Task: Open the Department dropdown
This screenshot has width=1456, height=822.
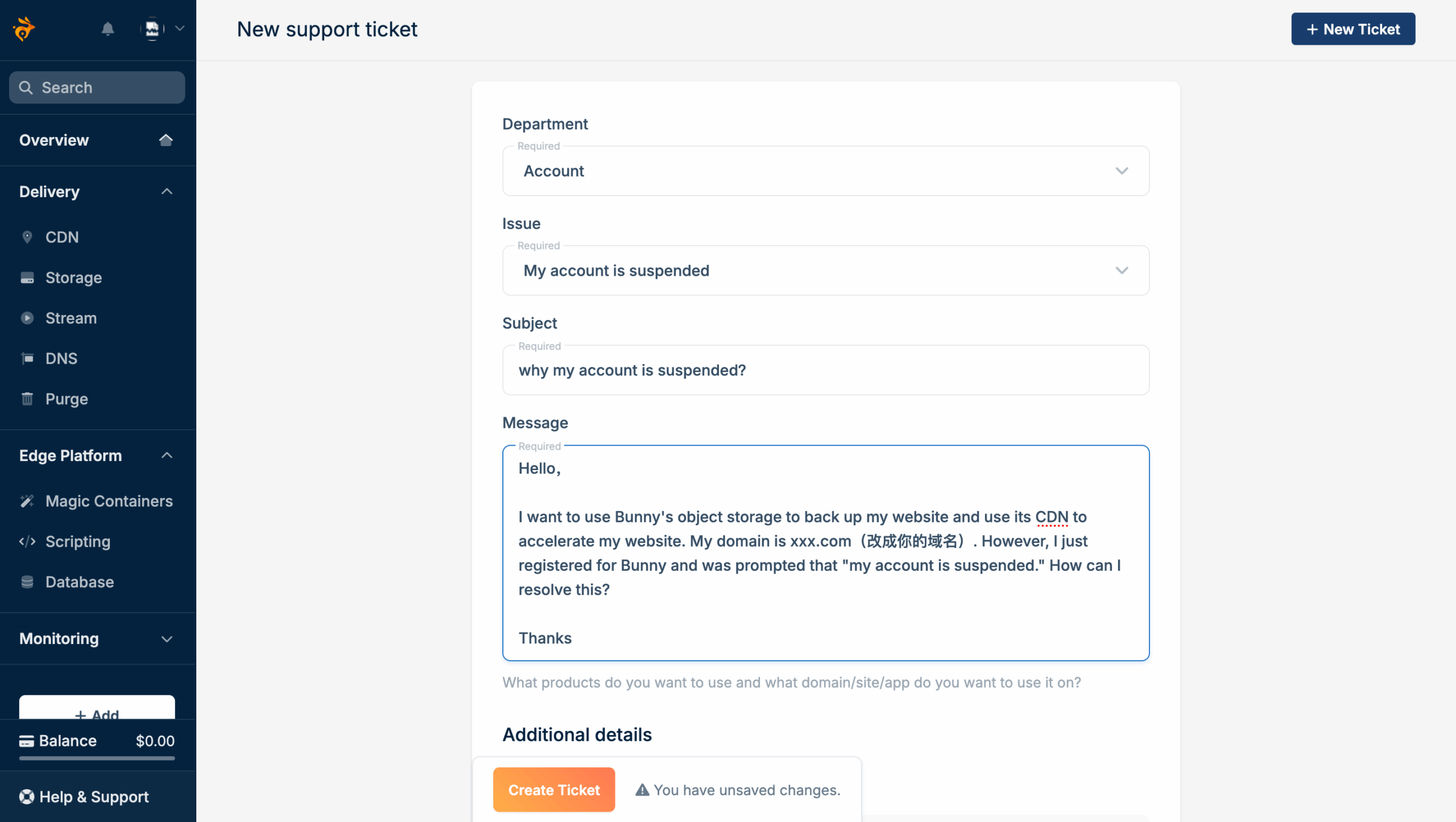Action: 825,171
